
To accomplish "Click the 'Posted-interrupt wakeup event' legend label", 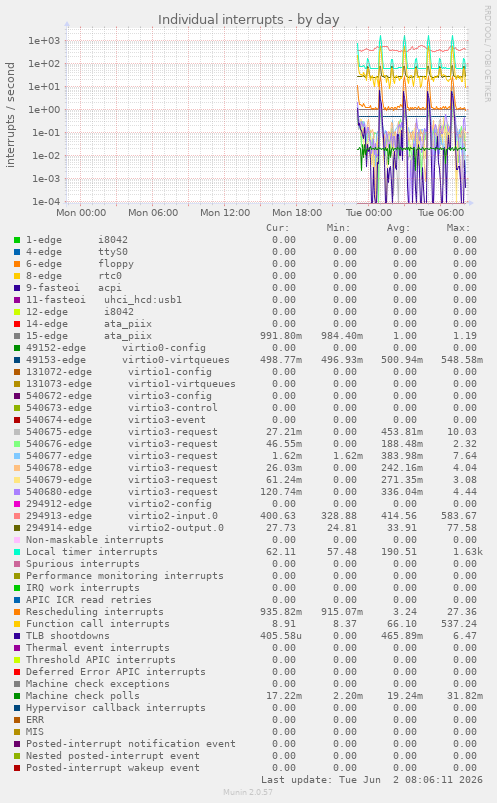I will pos(113,768).
